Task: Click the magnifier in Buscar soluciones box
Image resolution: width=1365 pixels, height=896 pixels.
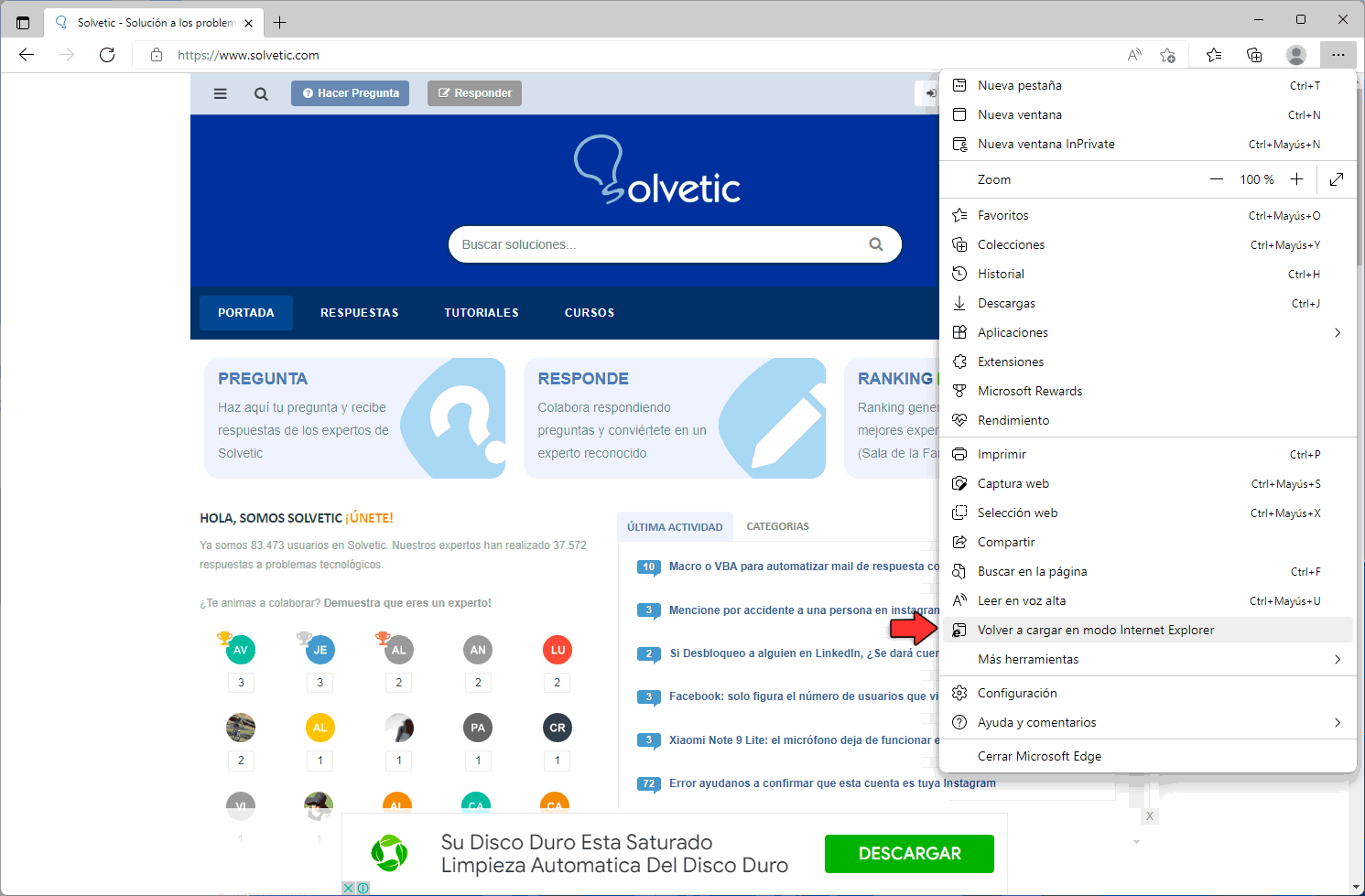Action: pos(876,244)
